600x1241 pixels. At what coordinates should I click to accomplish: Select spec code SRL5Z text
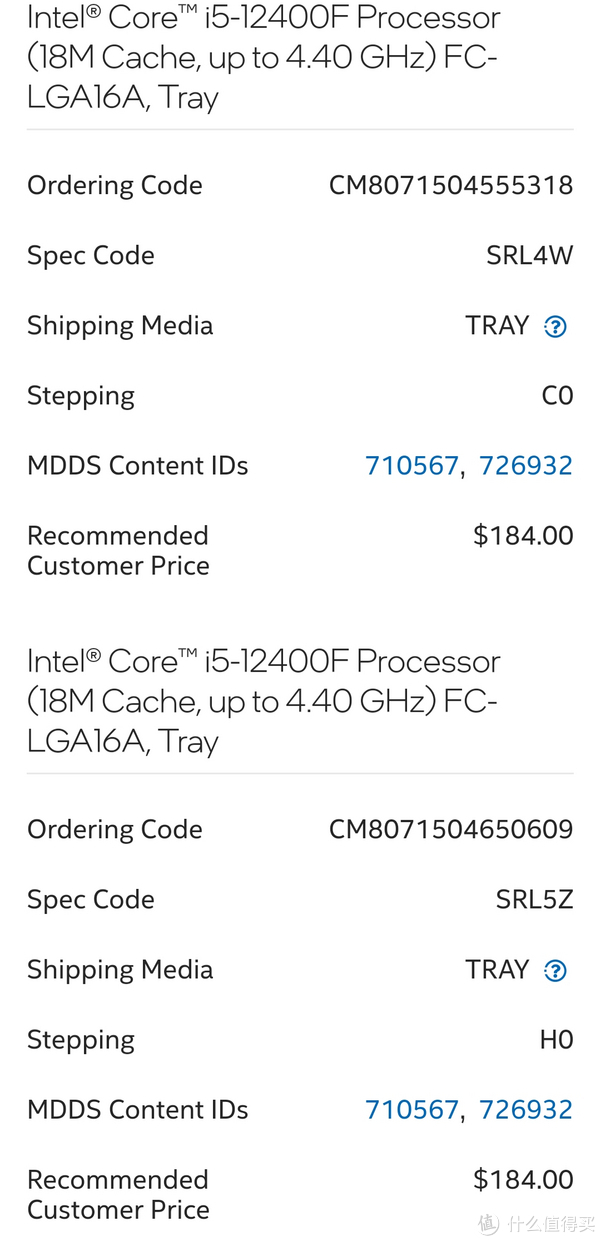534,900
